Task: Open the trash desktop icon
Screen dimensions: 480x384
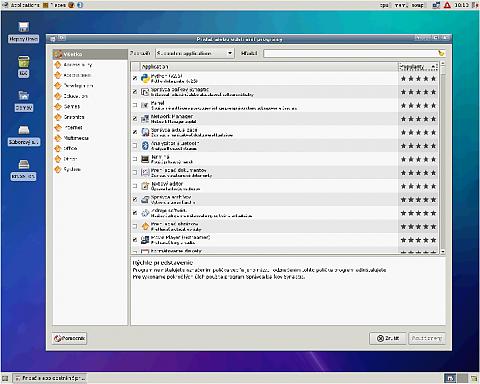Action: click(x=23, y=62)
